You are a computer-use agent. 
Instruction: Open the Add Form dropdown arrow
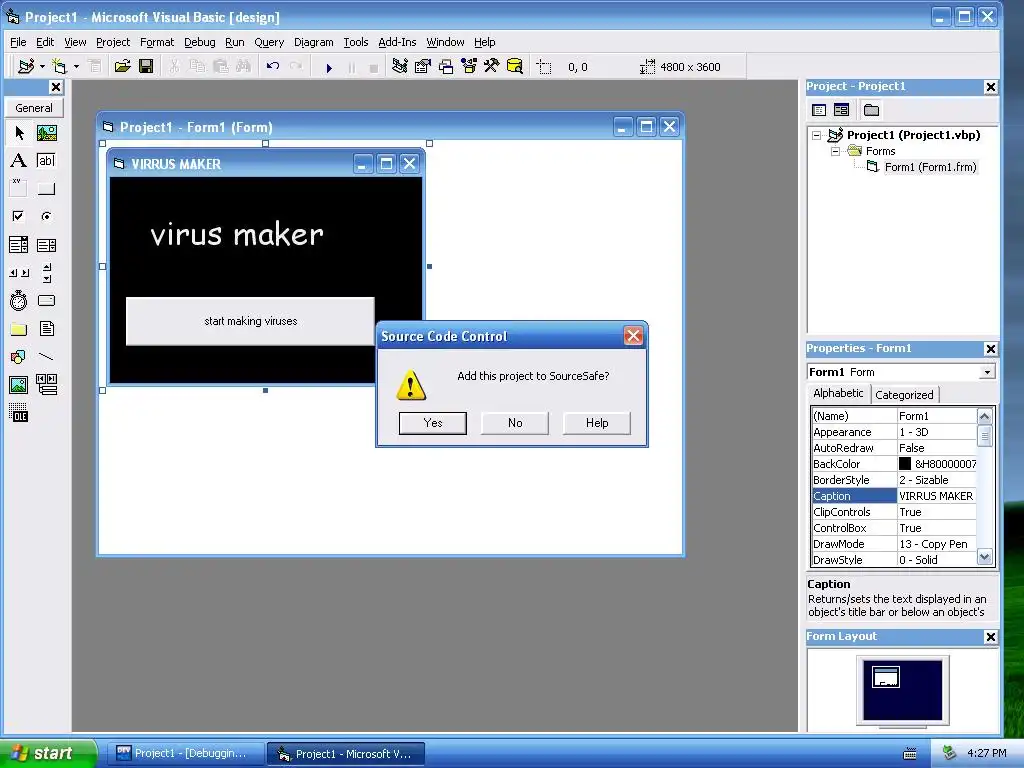click(x=76, y=67)
